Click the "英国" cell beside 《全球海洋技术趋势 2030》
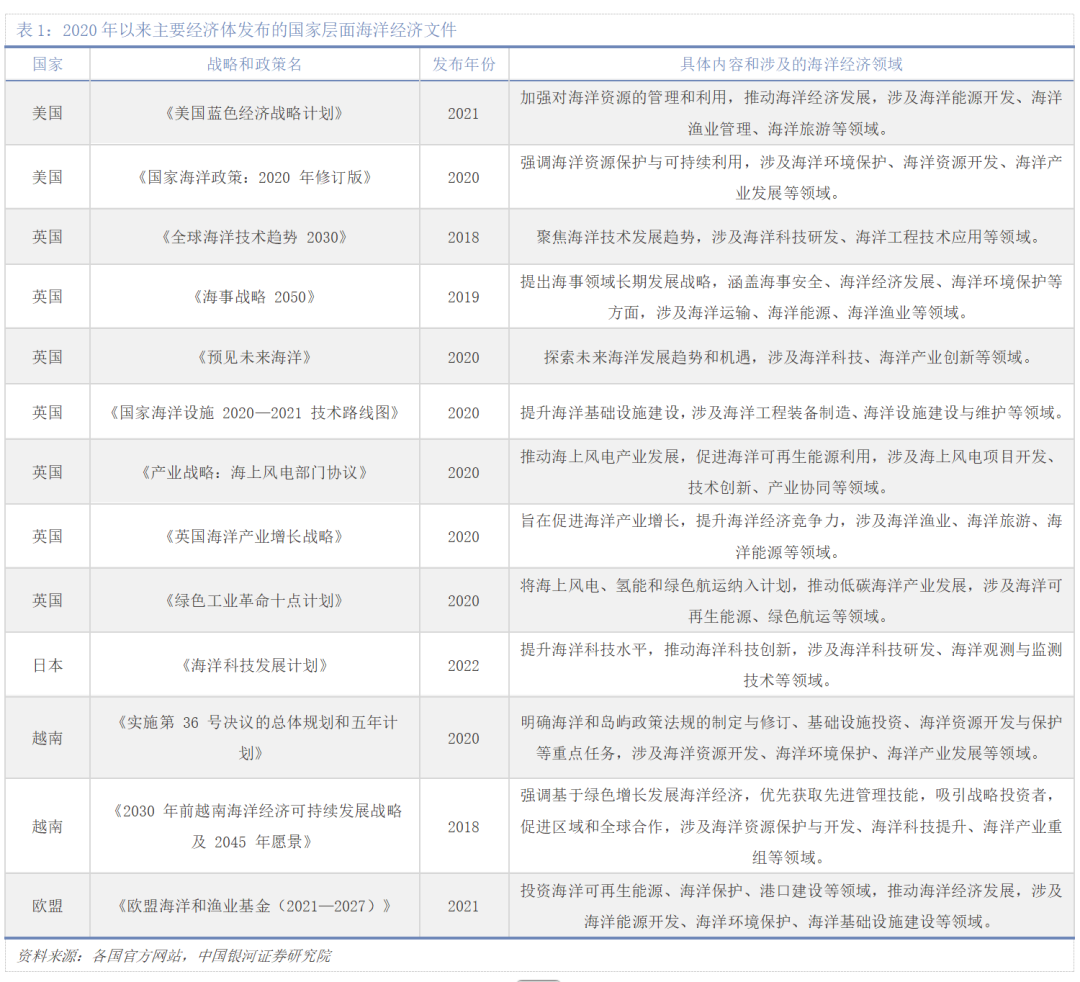This screenshot has width=1080, height=982. pos(48,238)
